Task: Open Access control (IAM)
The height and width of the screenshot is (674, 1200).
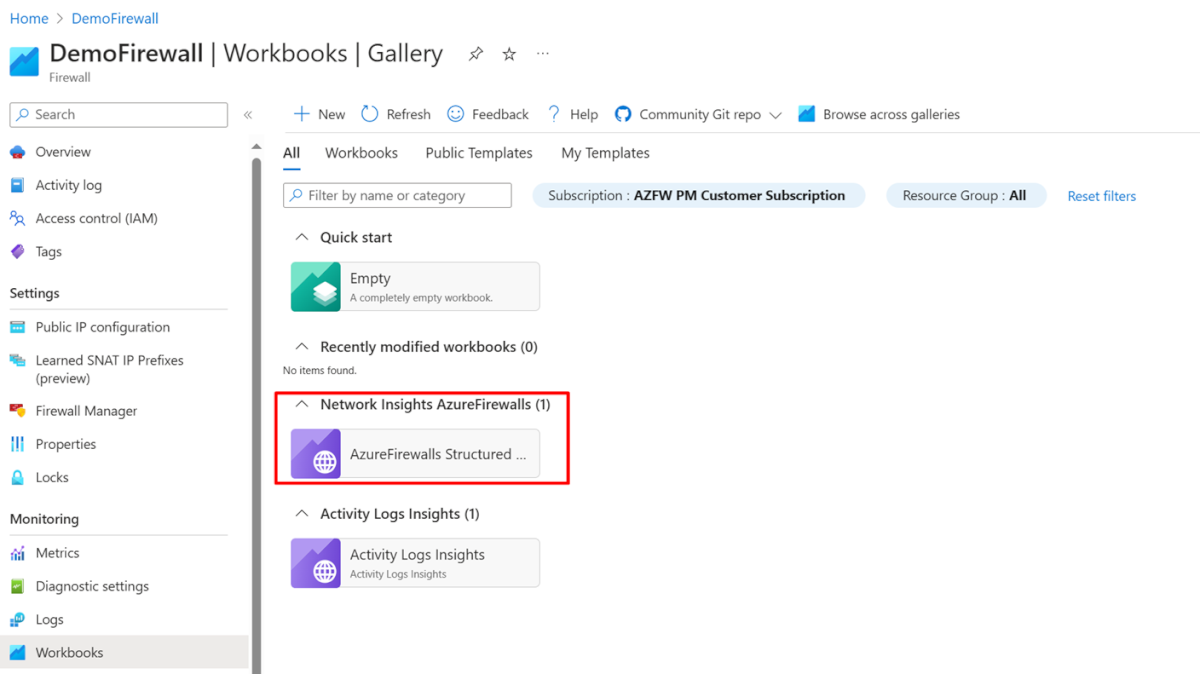Action: pyautogui.click(x=96, y=218)
